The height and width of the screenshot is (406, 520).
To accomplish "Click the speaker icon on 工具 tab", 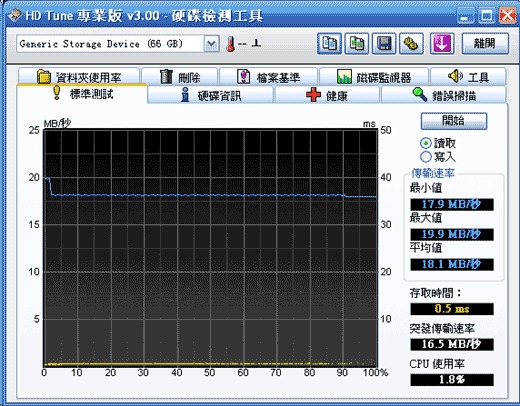I will [x=455, y=76].
